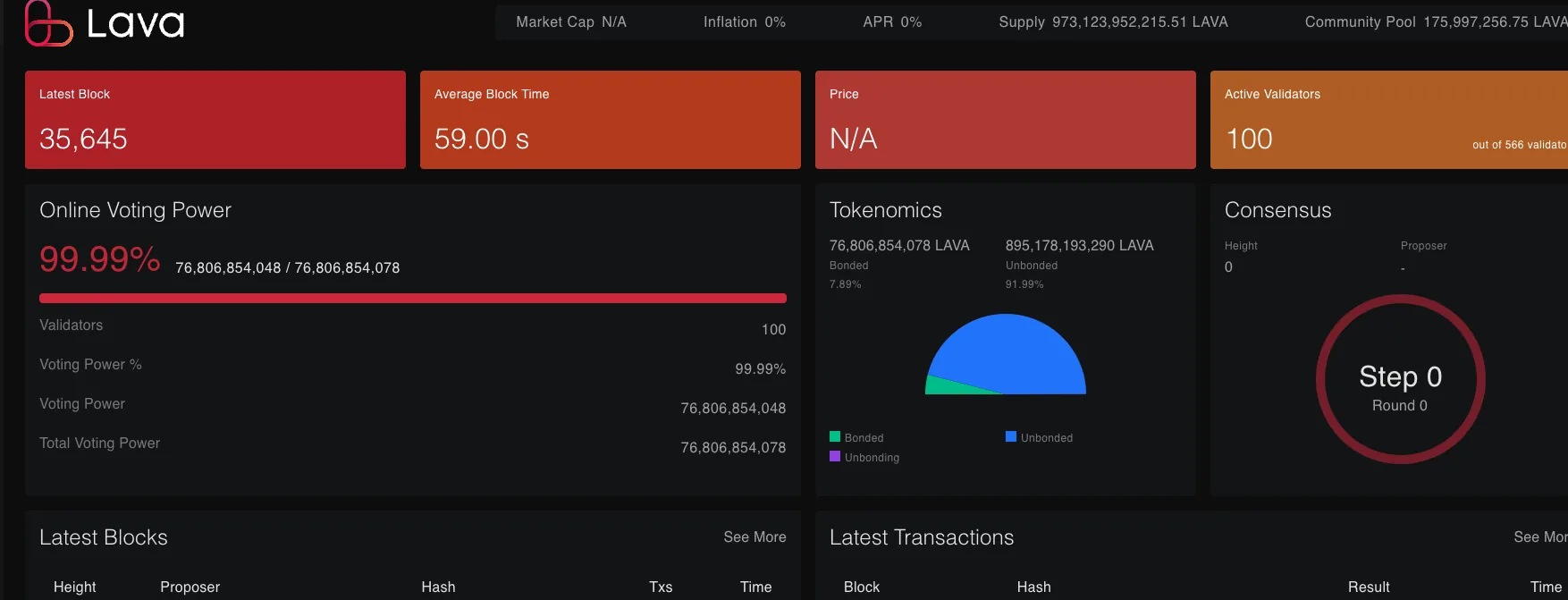Click the 99.99% voting power heading
This screenshot has height=600, width=1568.
point(100,259)
